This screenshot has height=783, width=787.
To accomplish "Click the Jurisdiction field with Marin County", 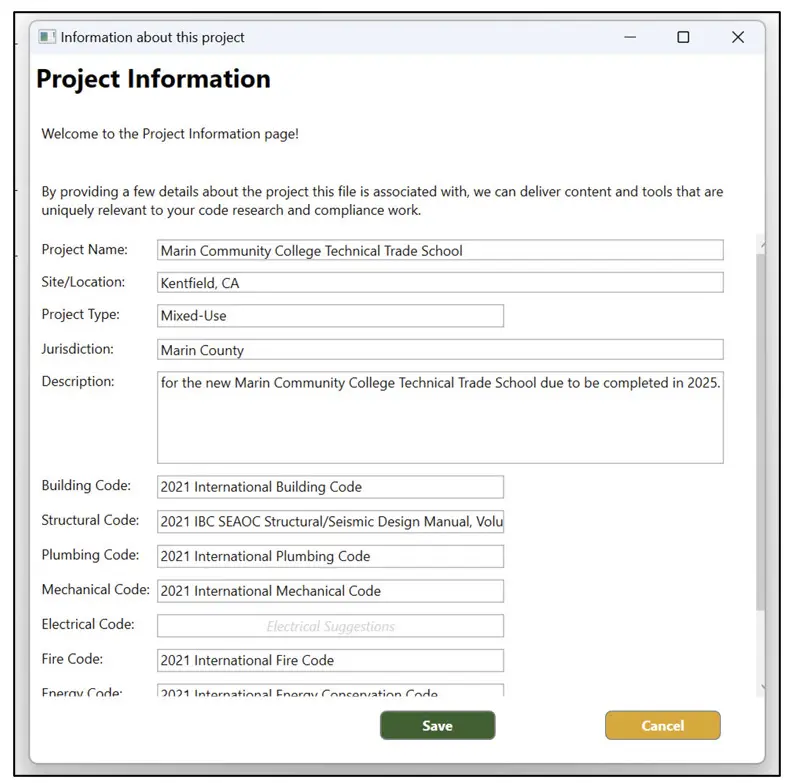I will (440, 349).
